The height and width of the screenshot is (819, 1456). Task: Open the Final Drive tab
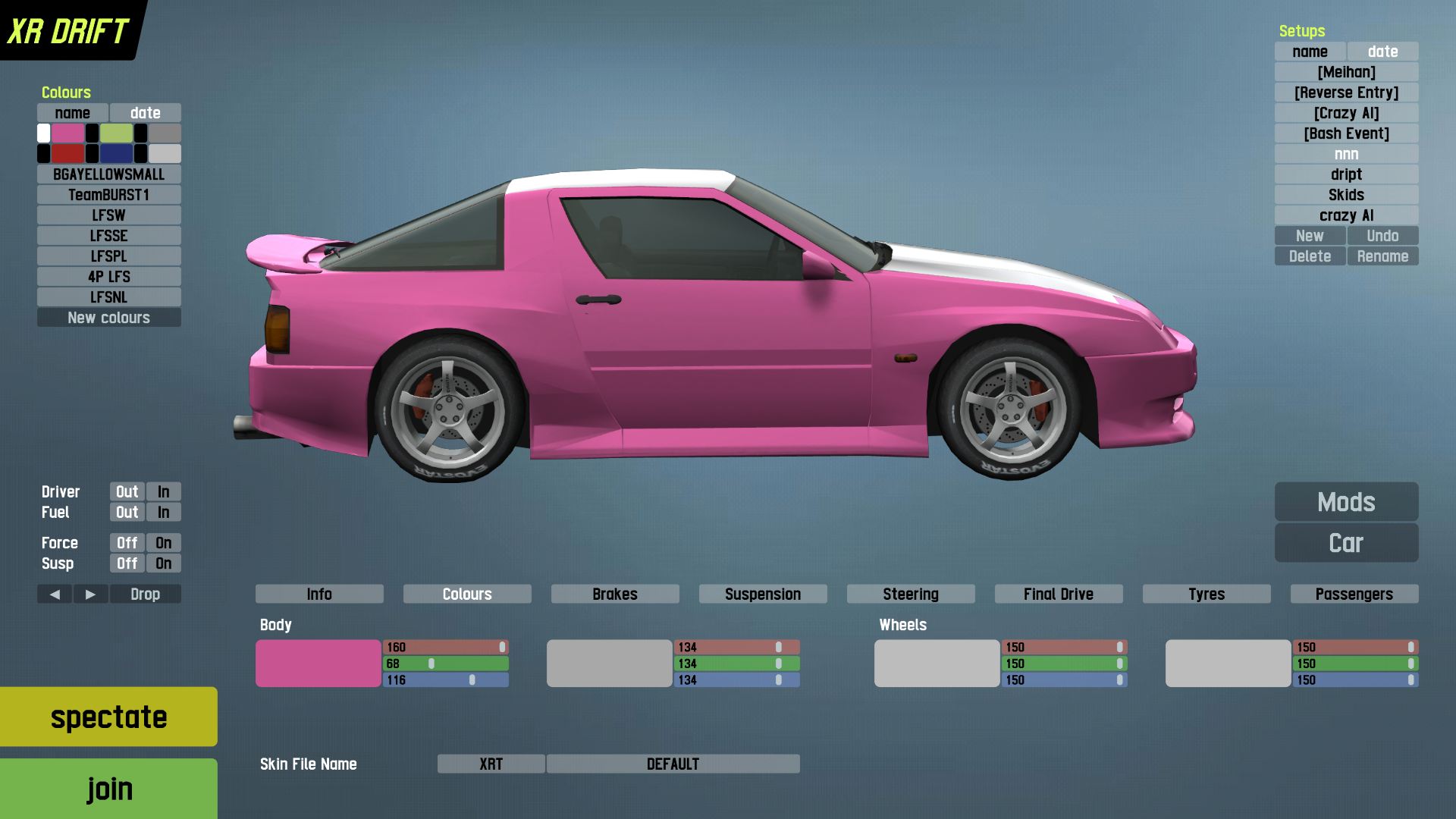[x=1058, y=595]
